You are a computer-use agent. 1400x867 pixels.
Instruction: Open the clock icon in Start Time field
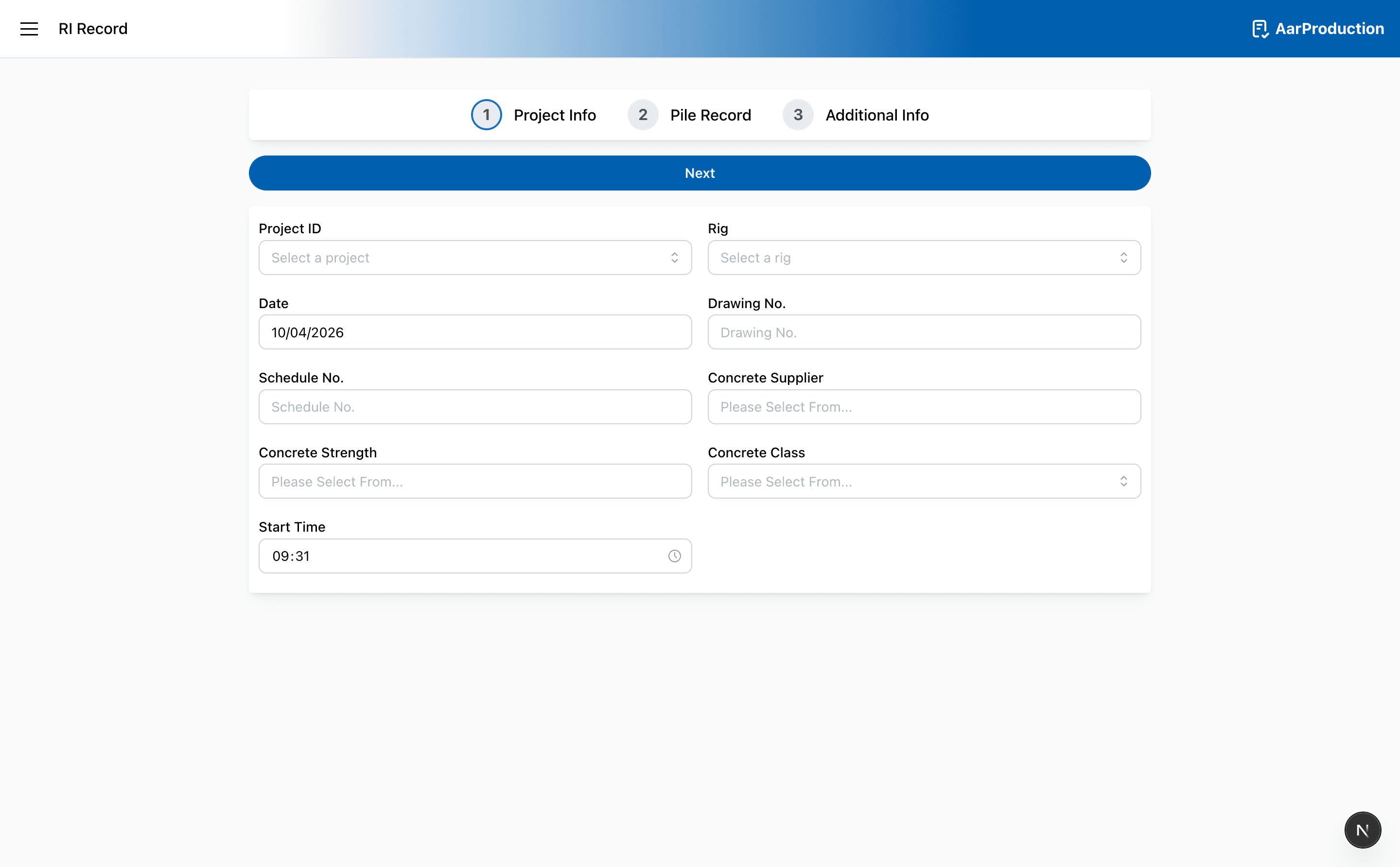(673, 555)
